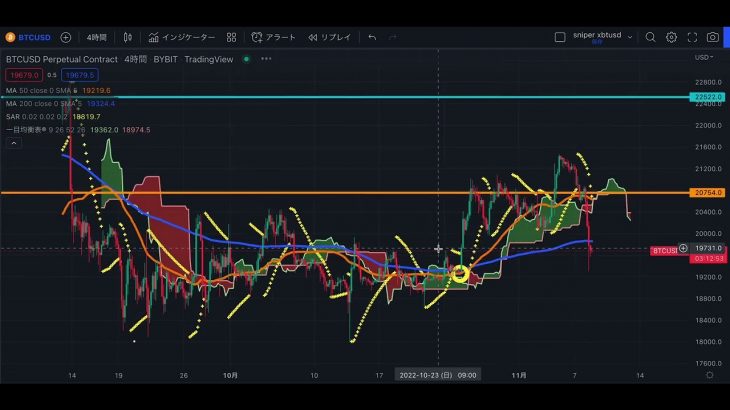Click the green market status dot

[x=246, y=59]
